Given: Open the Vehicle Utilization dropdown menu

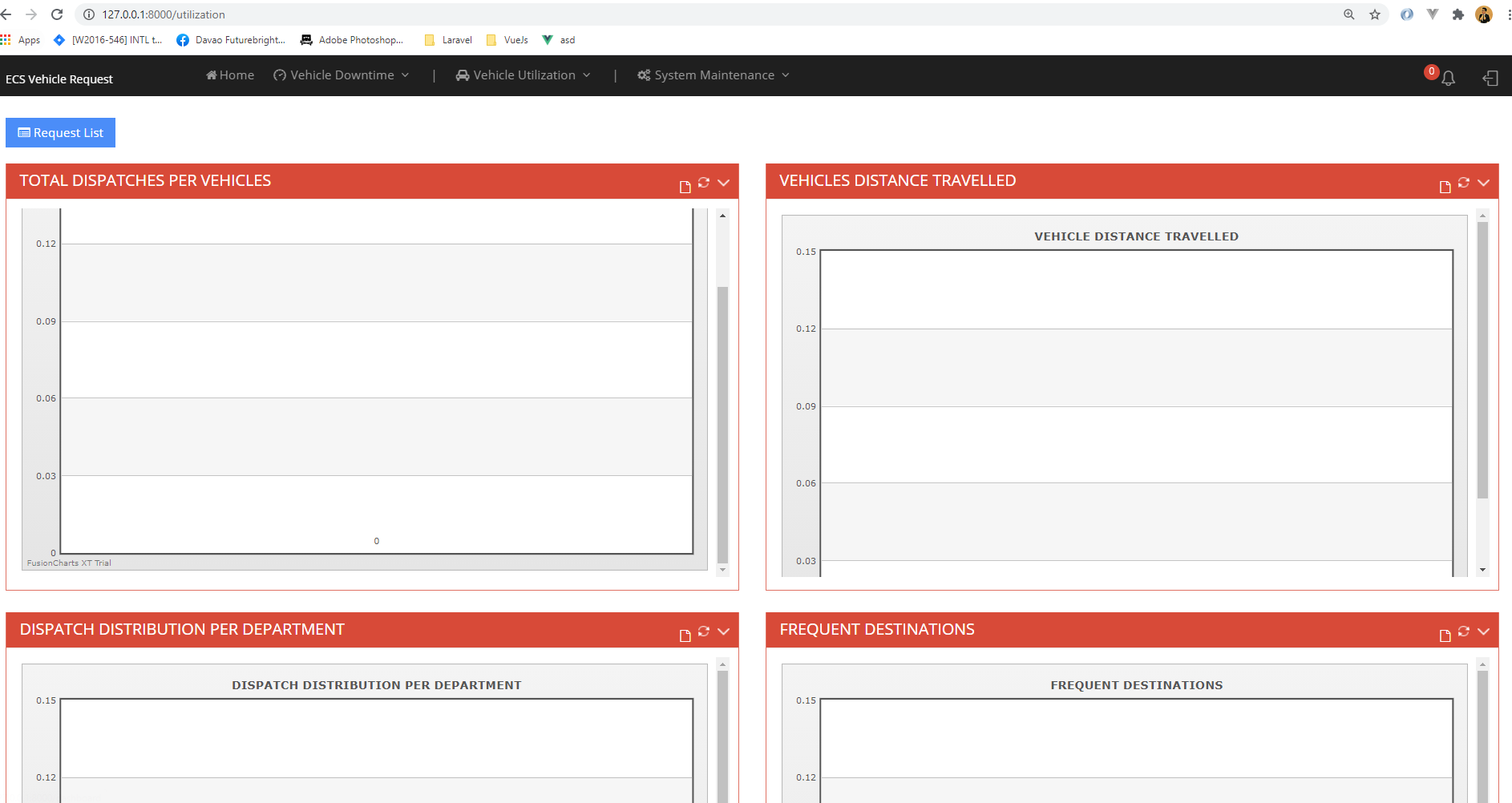Looking at the screenshot, I should [524, 75].
